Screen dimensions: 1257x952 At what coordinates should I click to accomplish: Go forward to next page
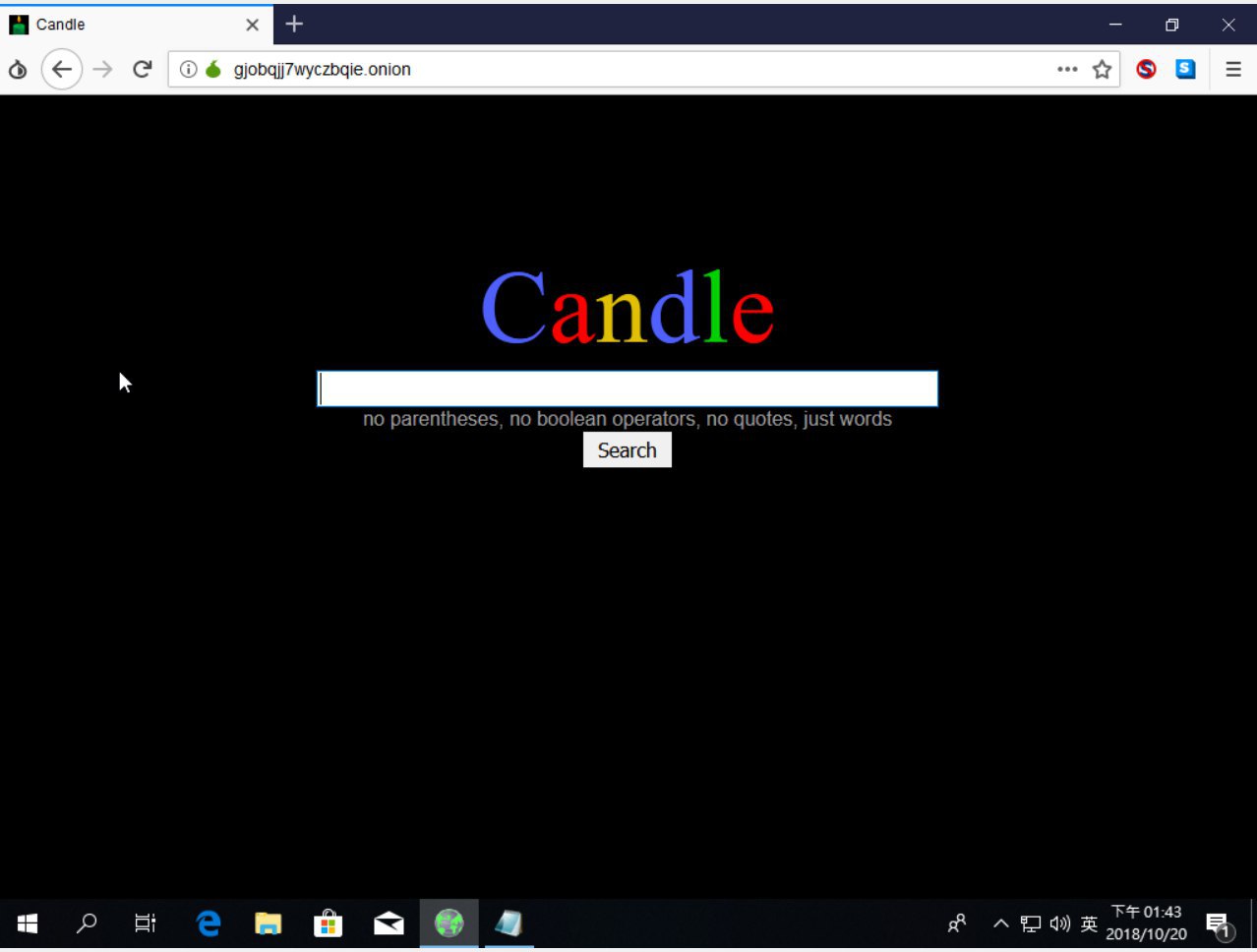[102, 69]
